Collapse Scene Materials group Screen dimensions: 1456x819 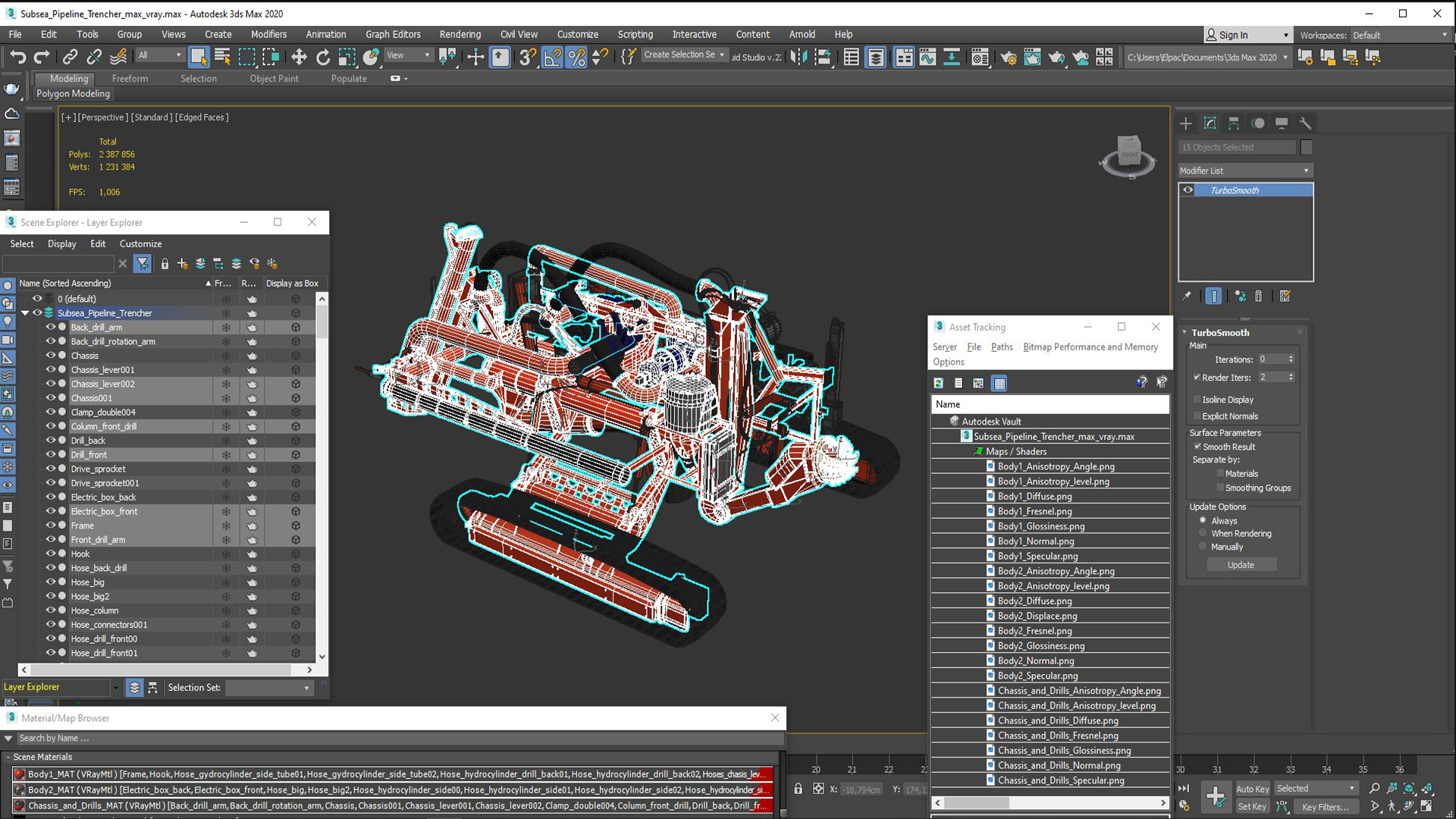tap(8, 757)
